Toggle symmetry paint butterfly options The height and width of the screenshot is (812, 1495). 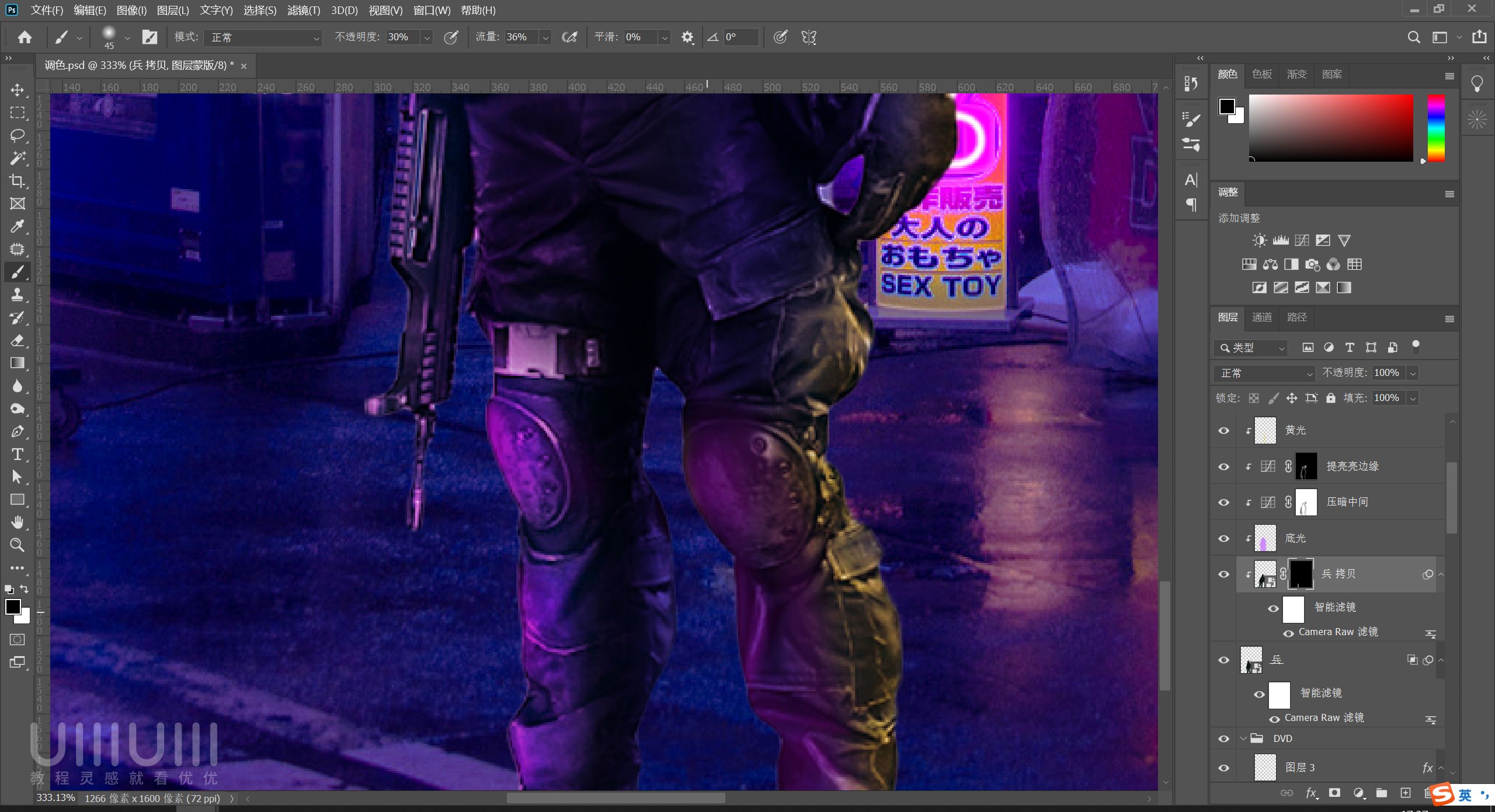point(809,37)
